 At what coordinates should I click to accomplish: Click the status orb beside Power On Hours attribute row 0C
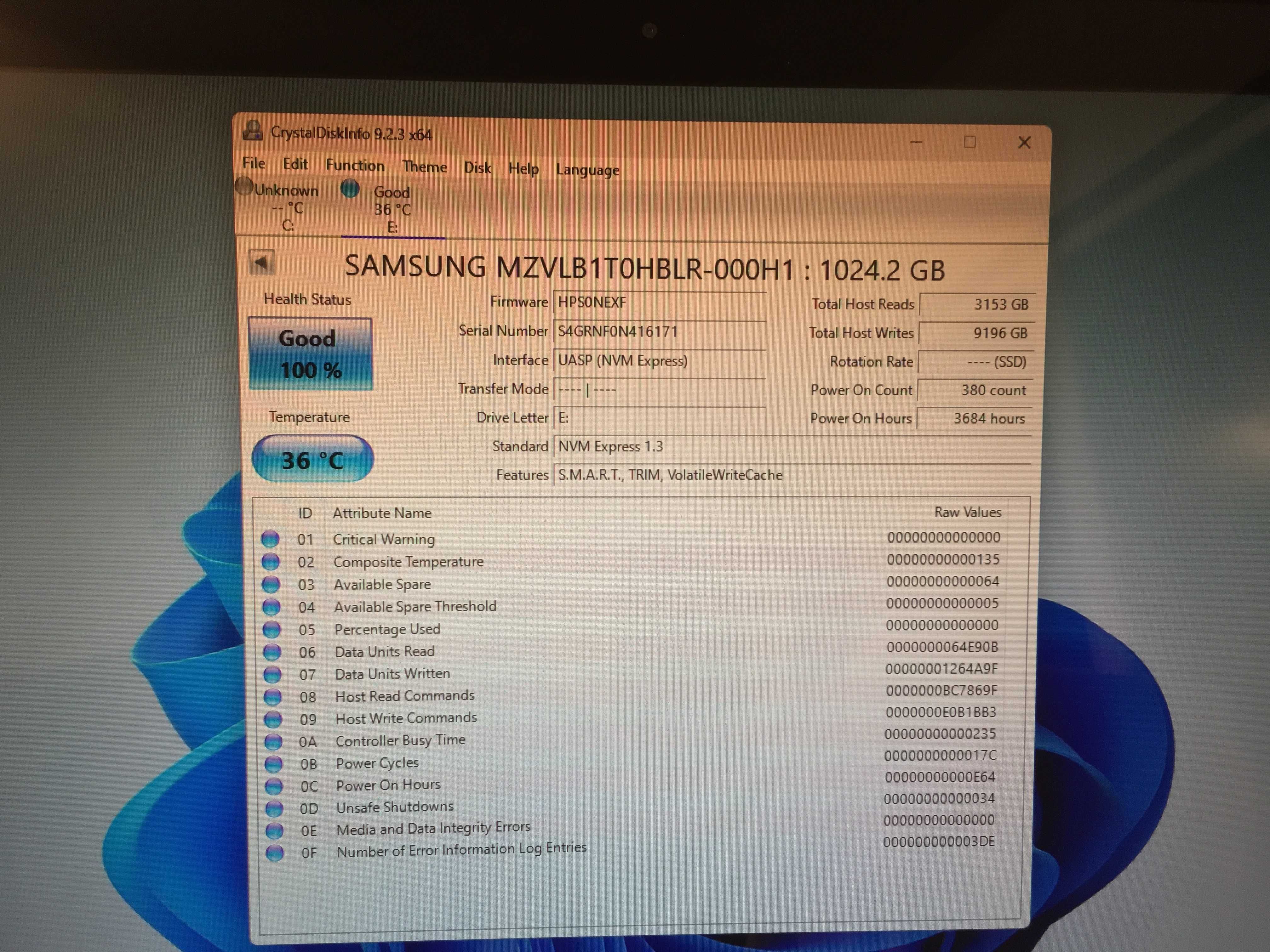[273, 785]
